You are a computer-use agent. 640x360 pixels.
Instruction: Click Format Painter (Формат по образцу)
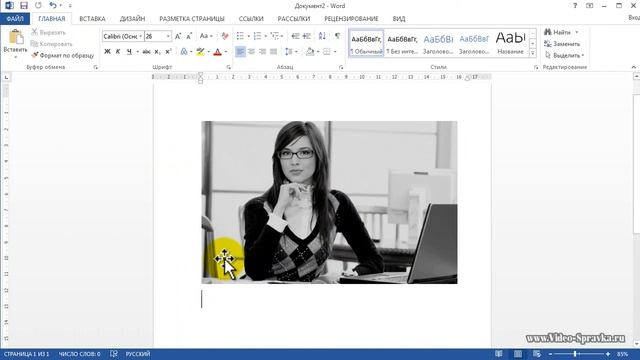pos(62,55)
